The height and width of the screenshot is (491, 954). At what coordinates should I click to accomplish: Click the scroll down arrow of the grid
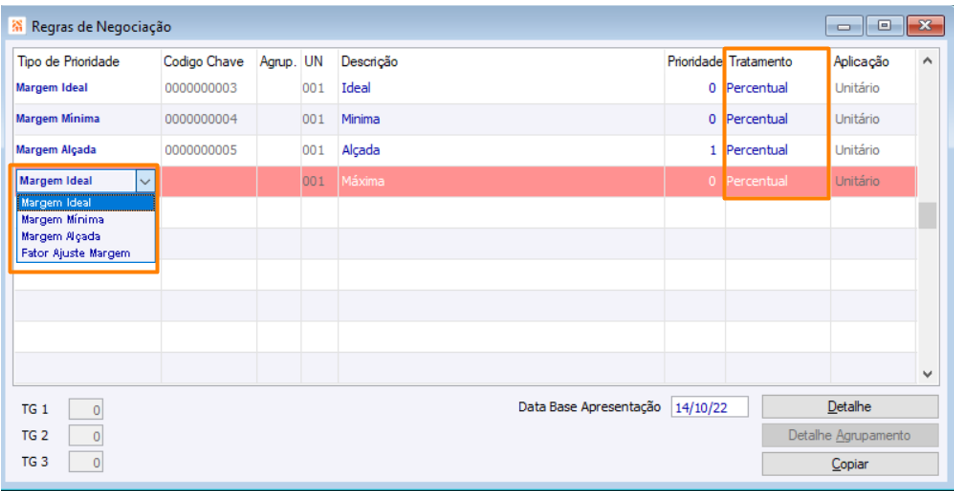click(927, 375)
